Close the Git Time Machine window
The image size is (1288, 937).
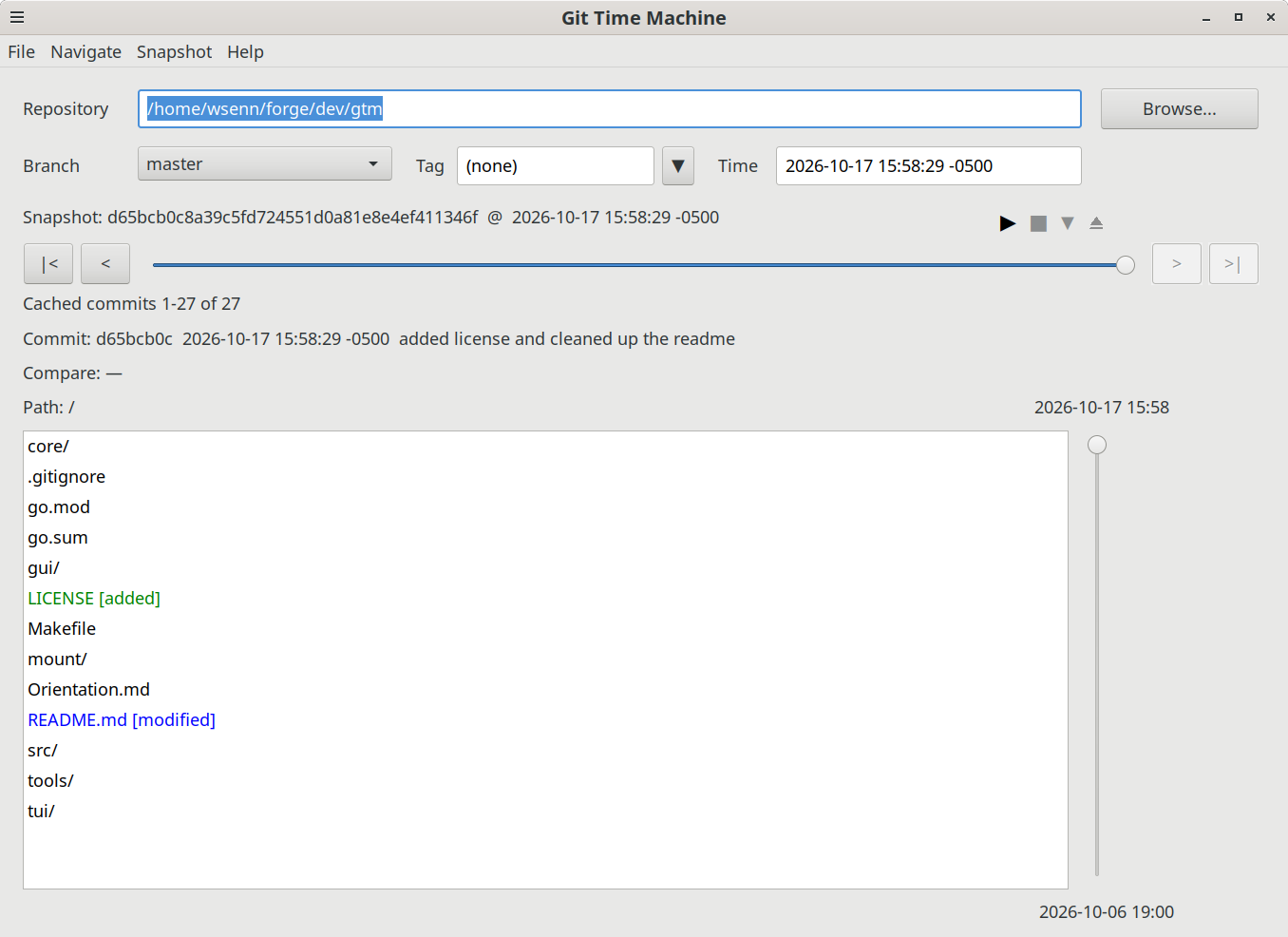point(1271,18)
